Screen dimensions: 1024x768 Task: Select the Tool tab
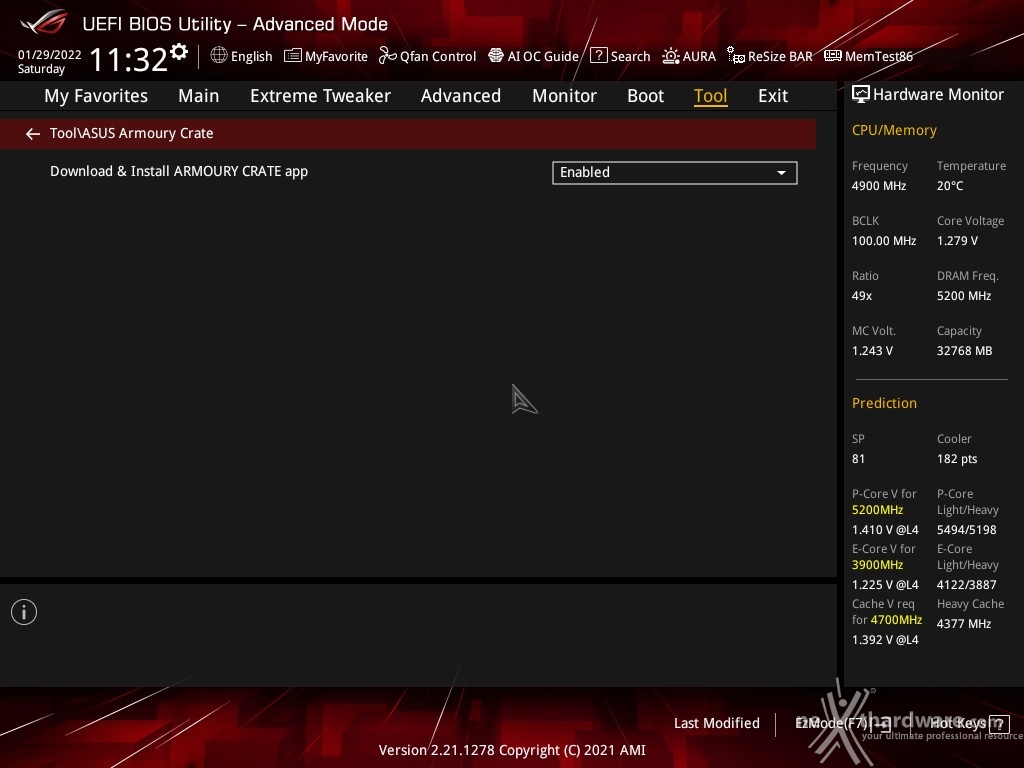(711, 96)
